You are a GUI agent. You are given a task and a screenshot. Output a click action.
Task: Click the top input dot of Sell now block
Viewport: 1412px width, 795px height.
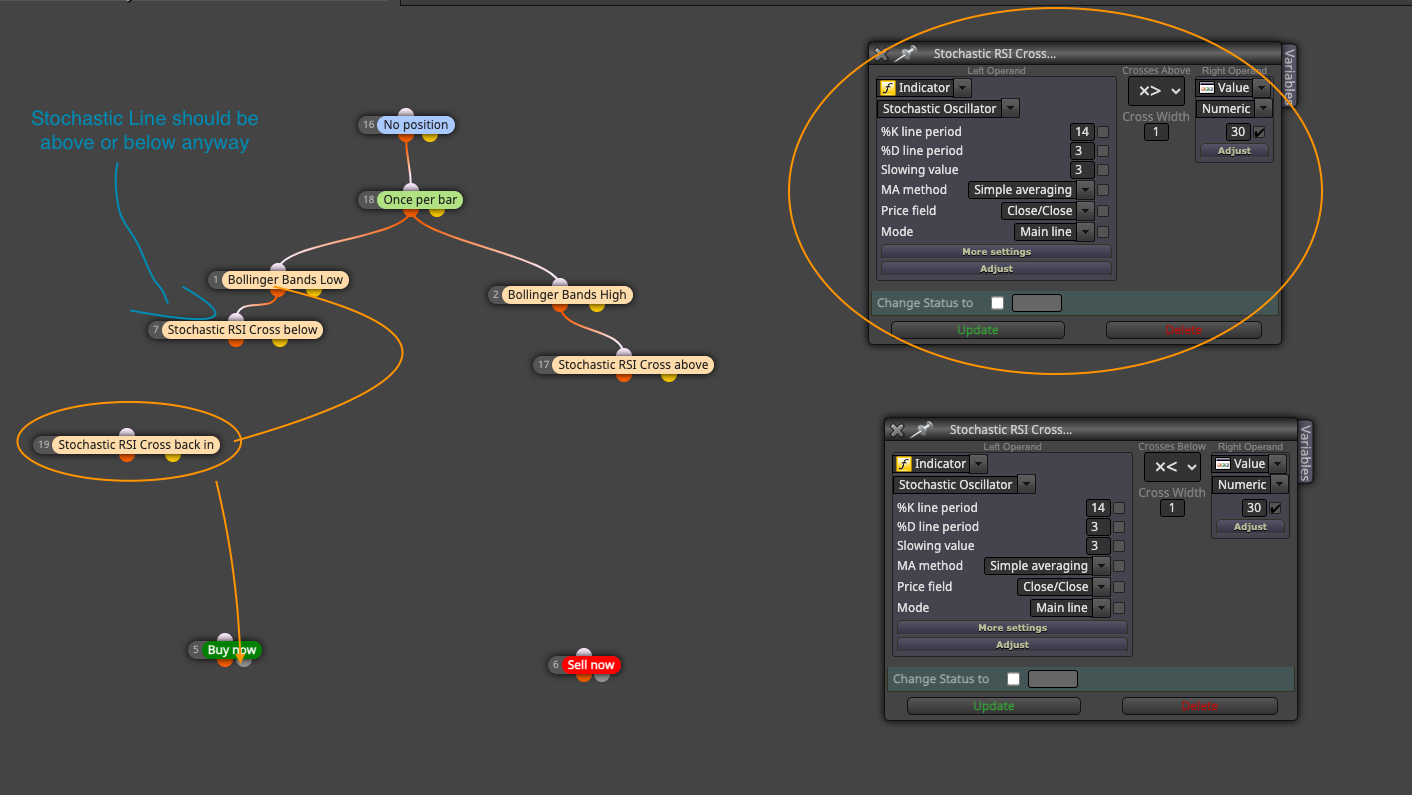584,654
